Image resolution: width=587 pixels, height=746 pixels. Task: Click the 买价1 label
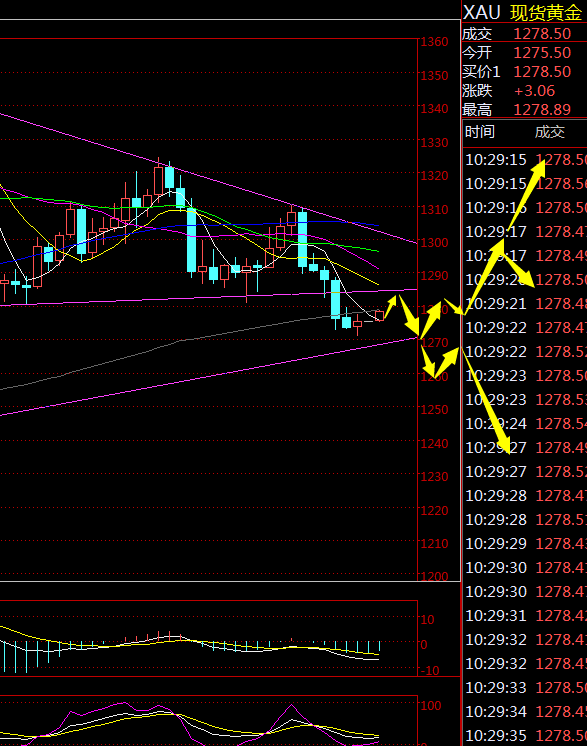481,72
